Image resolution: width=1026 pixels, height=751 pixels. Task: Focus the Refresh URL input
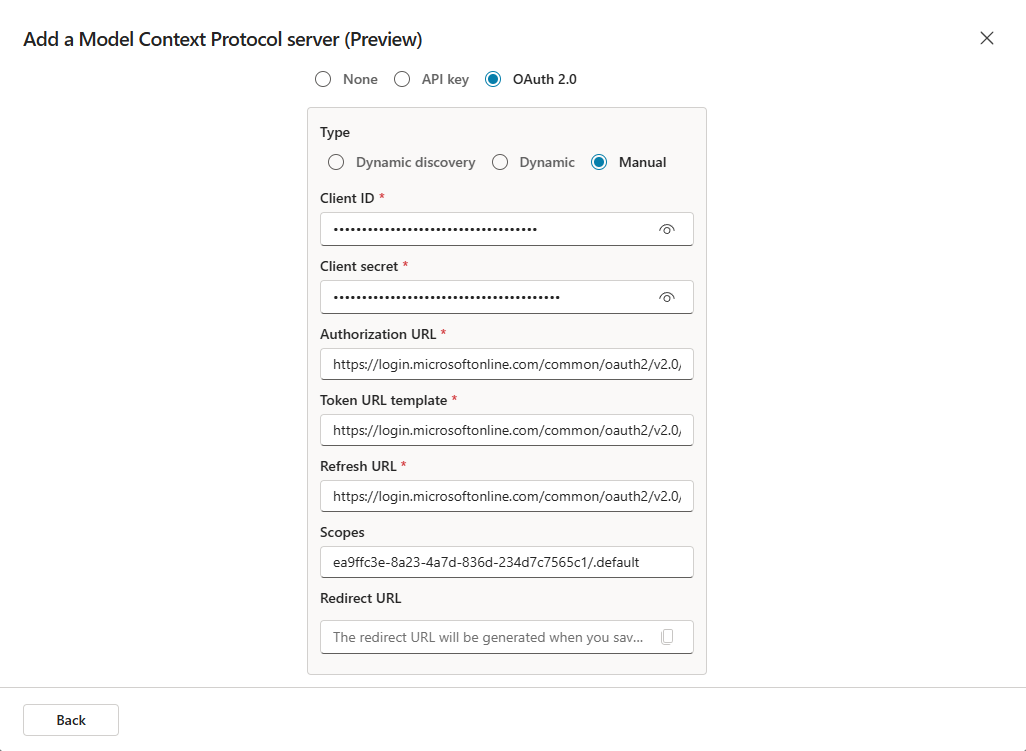tap(506, 496)
